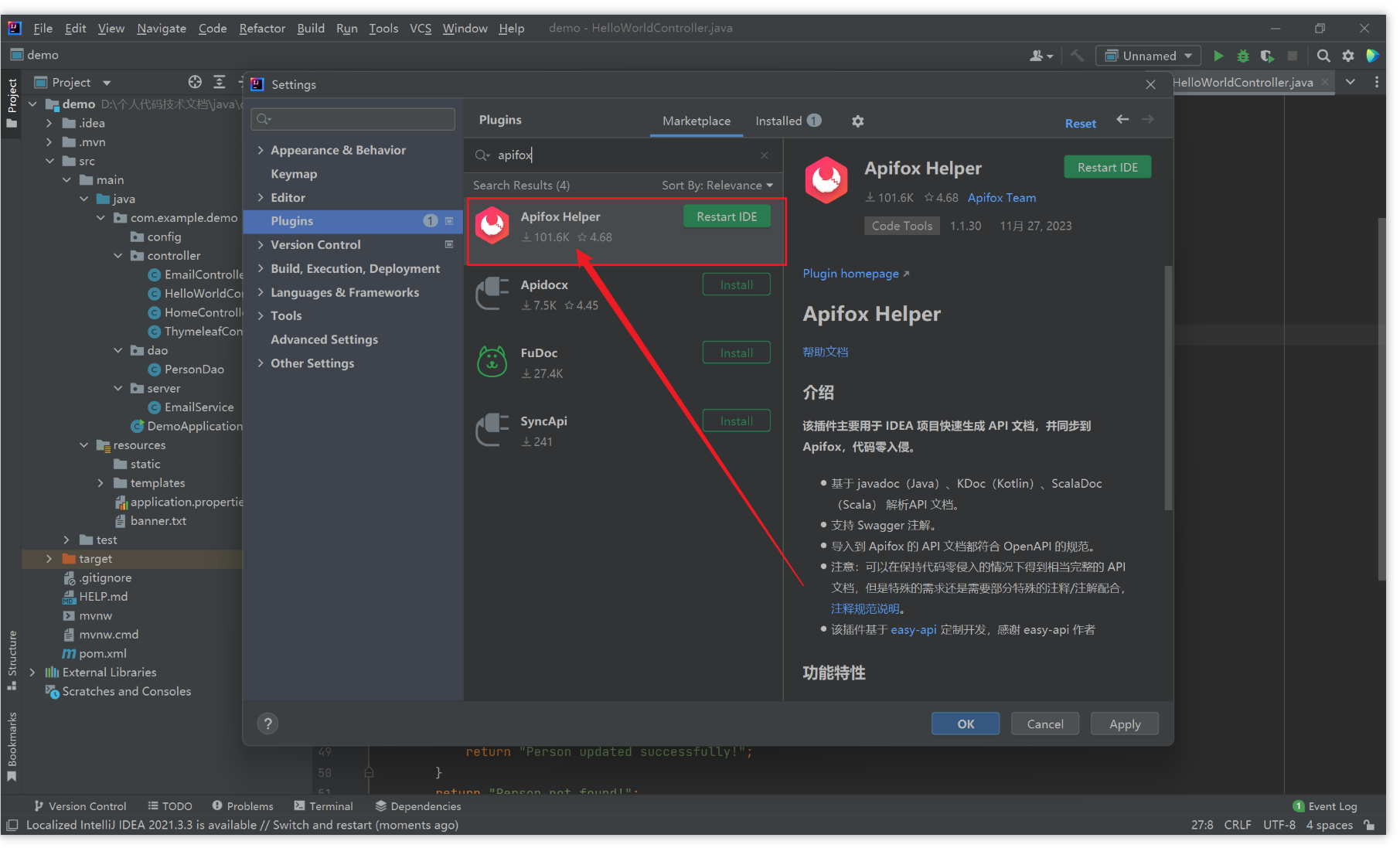This screenshot has width=1400, height=848.
Task: Run the demo application
Action: click(x=1219, y=55)
